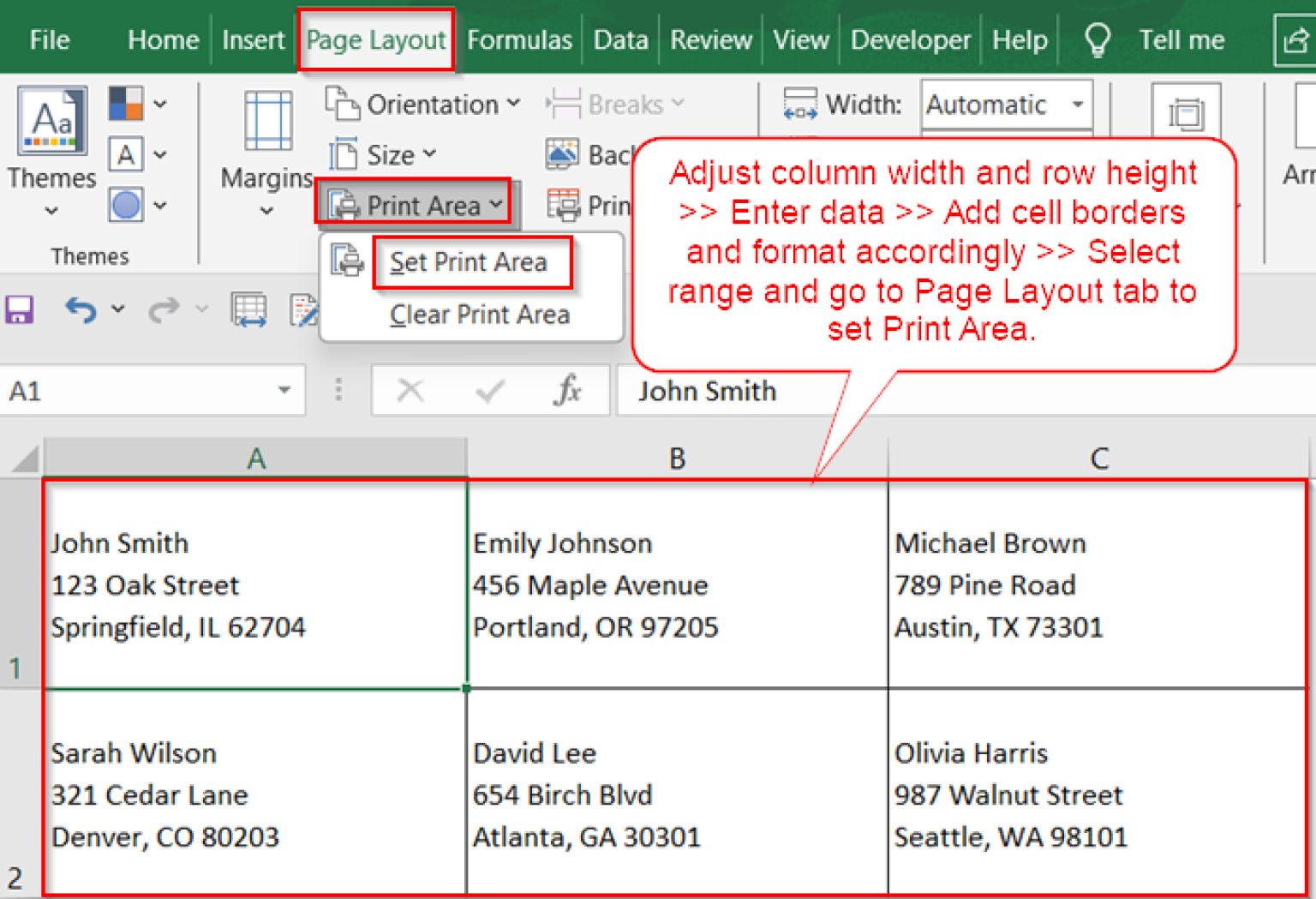The width and height of the screenshot is (1316, 899).
Task: Click the Save icon in toolbar
Action: coord(19,309)
